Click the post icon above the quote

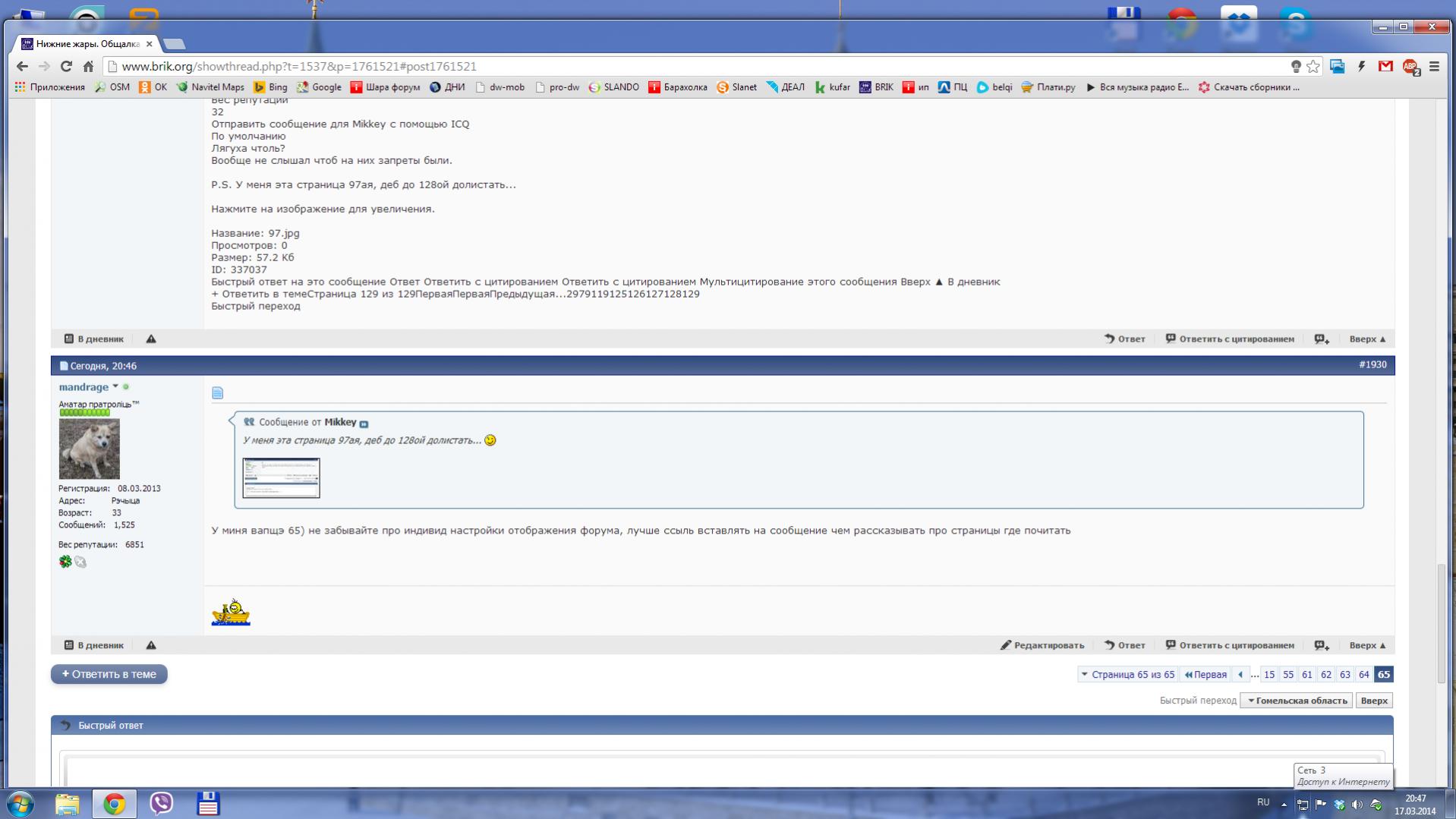pyautogui.click(x=218, y=393)
